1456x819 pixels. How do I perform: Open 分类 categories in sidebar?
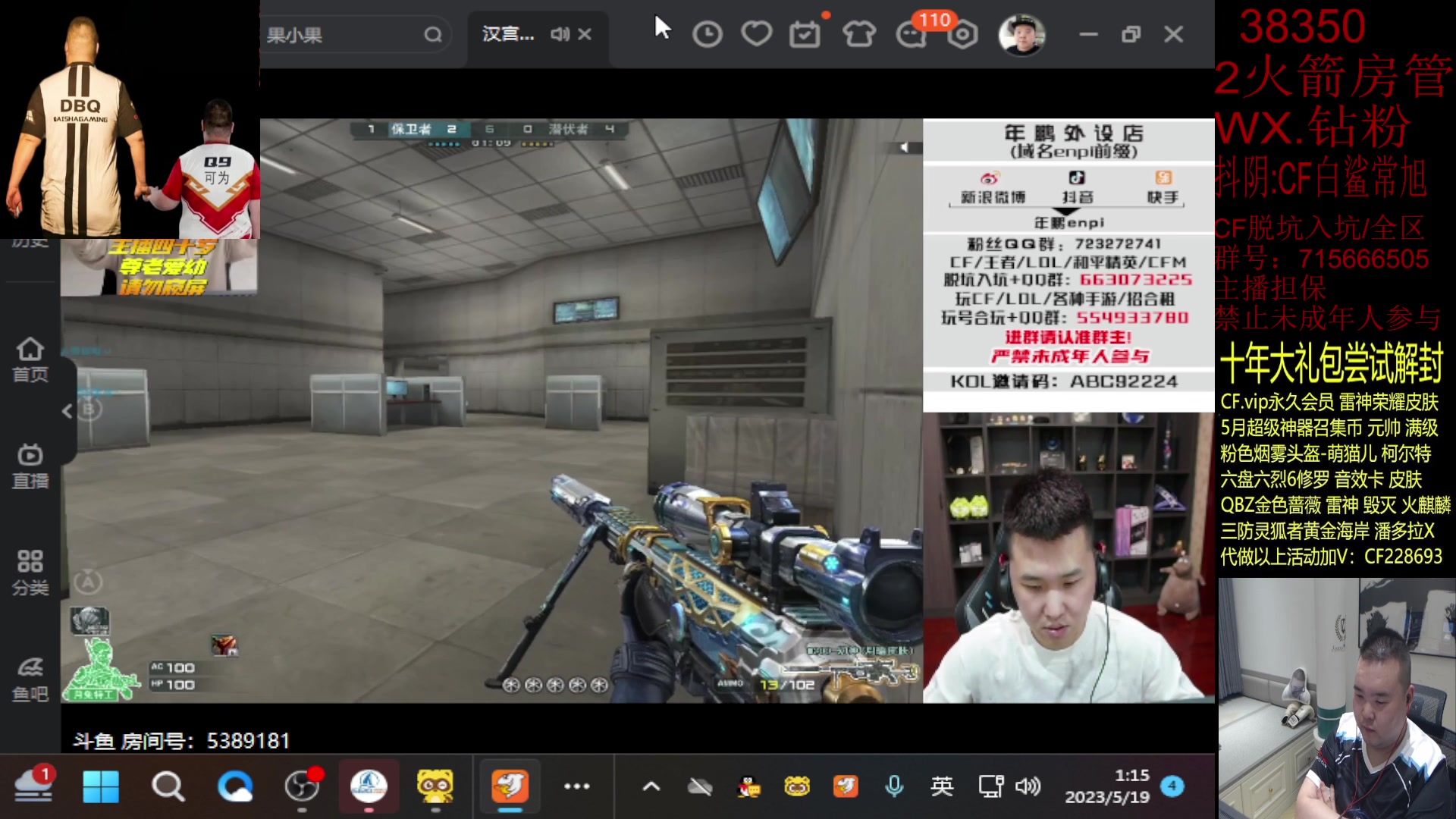click(30, 573)
